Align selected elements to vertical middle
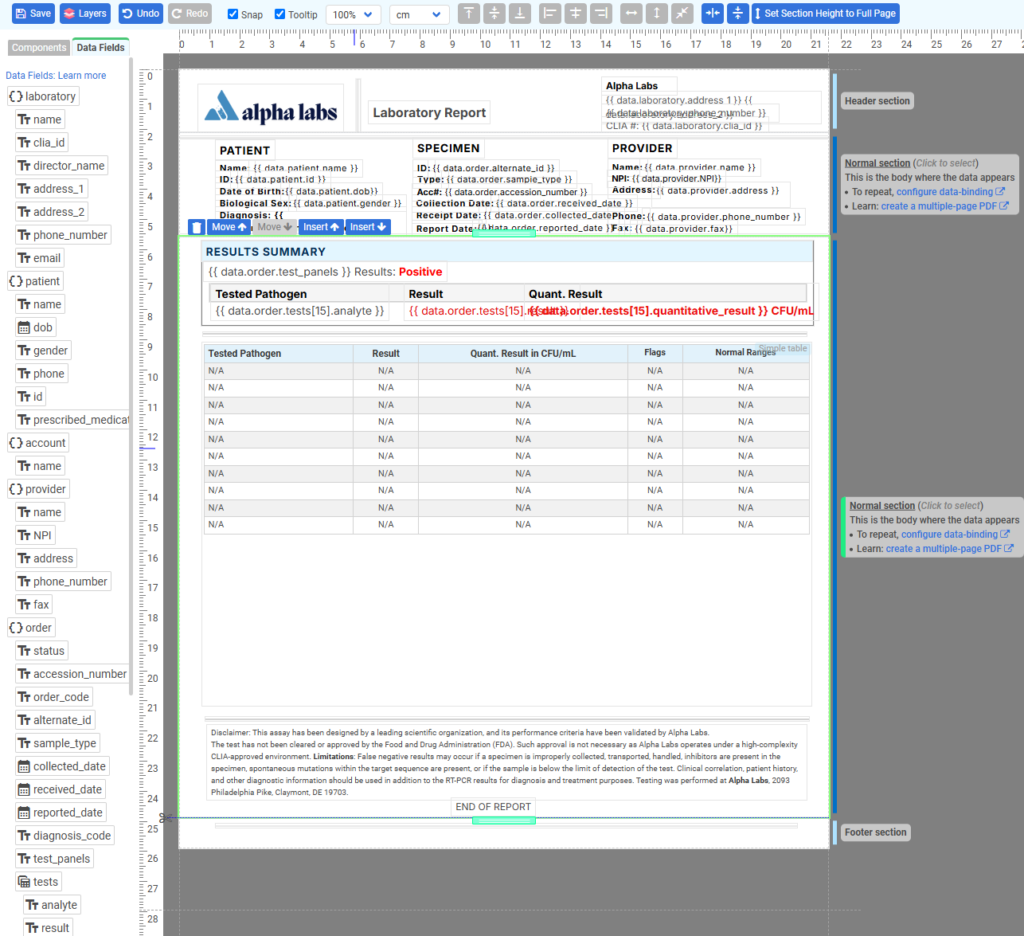The height and width of the screenshot is (936, 1024). coord(494,13)
